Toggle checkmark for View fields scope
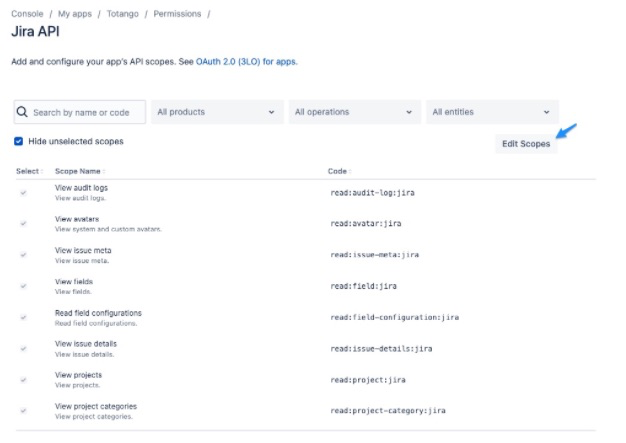 coord(24,286)
